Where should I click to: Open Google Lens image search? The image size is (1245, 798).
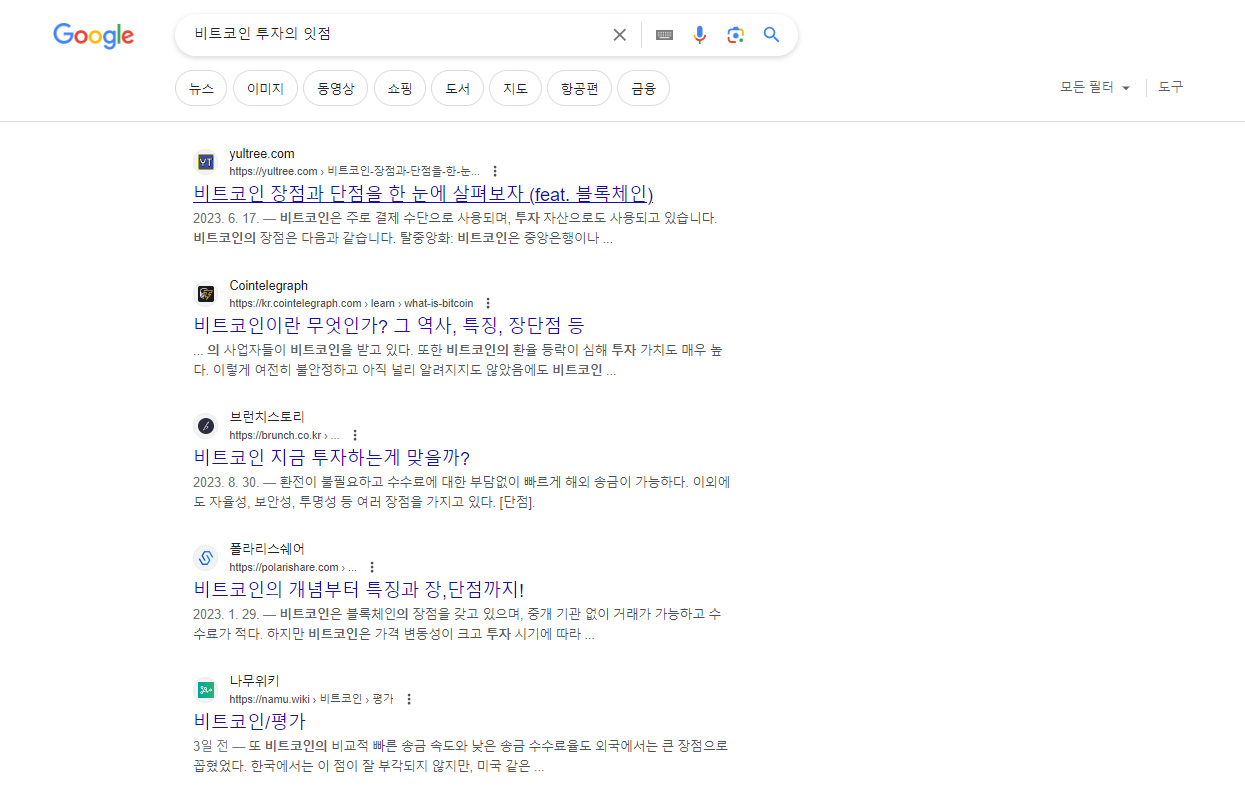tap(735, 35)
